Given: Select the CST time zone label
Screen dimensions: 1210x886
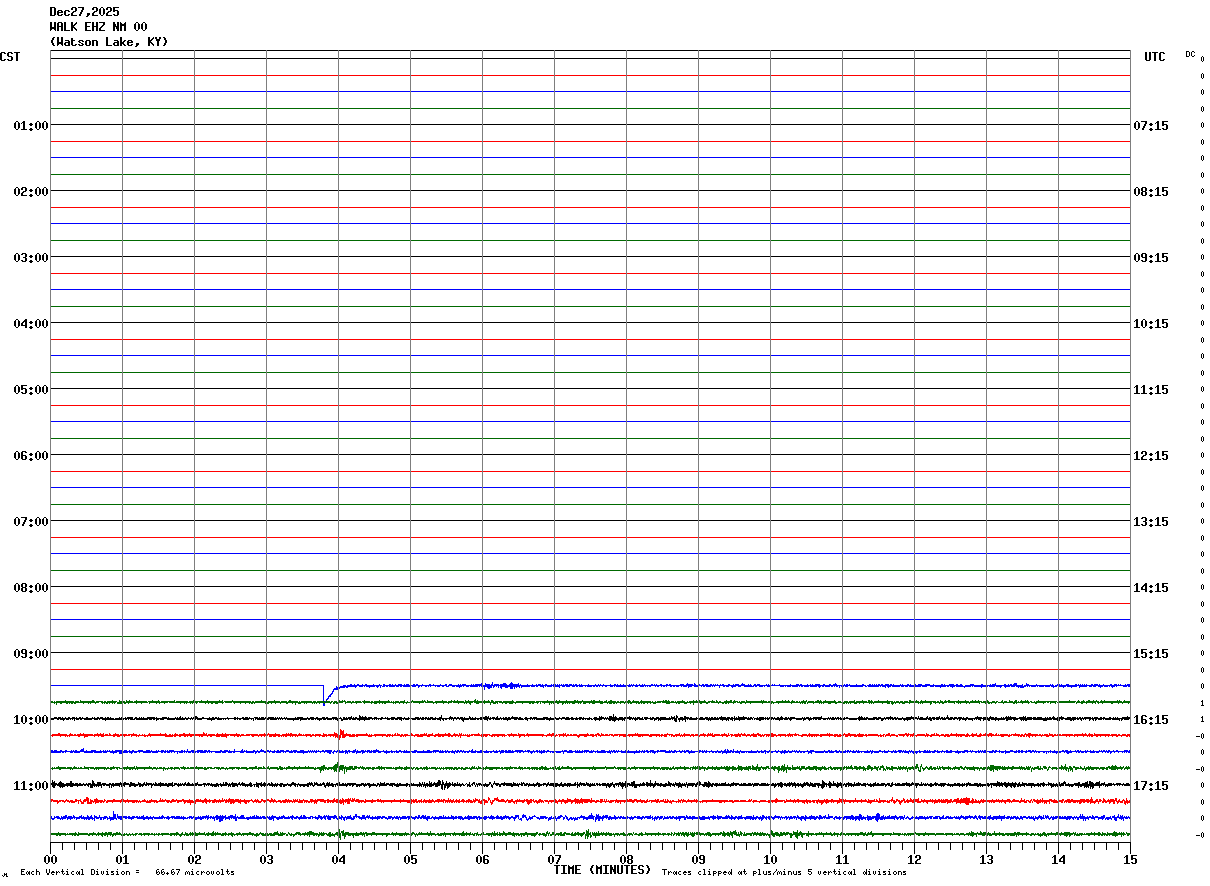Looking at the screenshot, I should pyautogui.click(x=10, y=57).
